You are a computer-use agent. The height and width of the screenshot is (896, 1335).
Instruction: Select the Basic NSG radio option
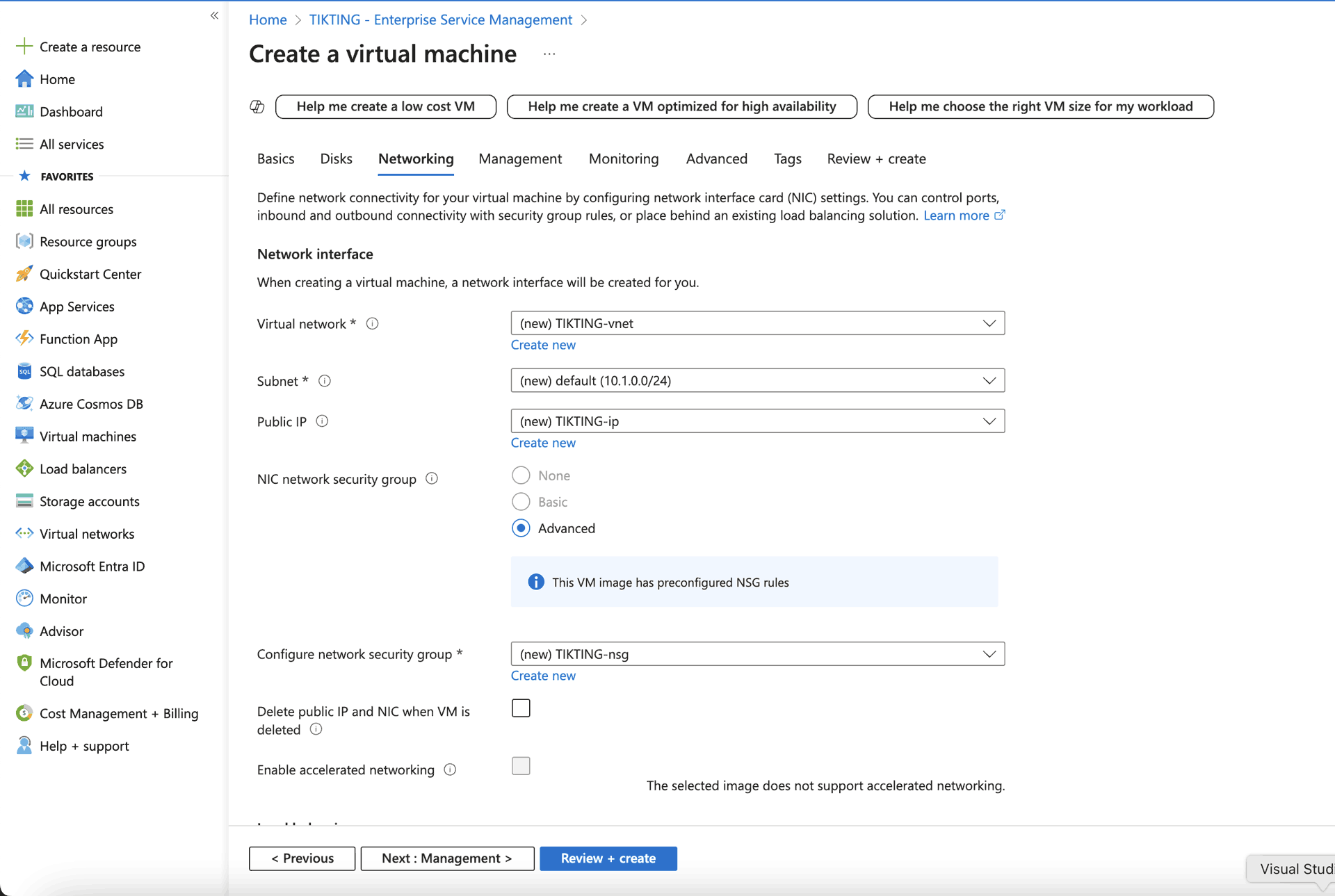point(521,502)
